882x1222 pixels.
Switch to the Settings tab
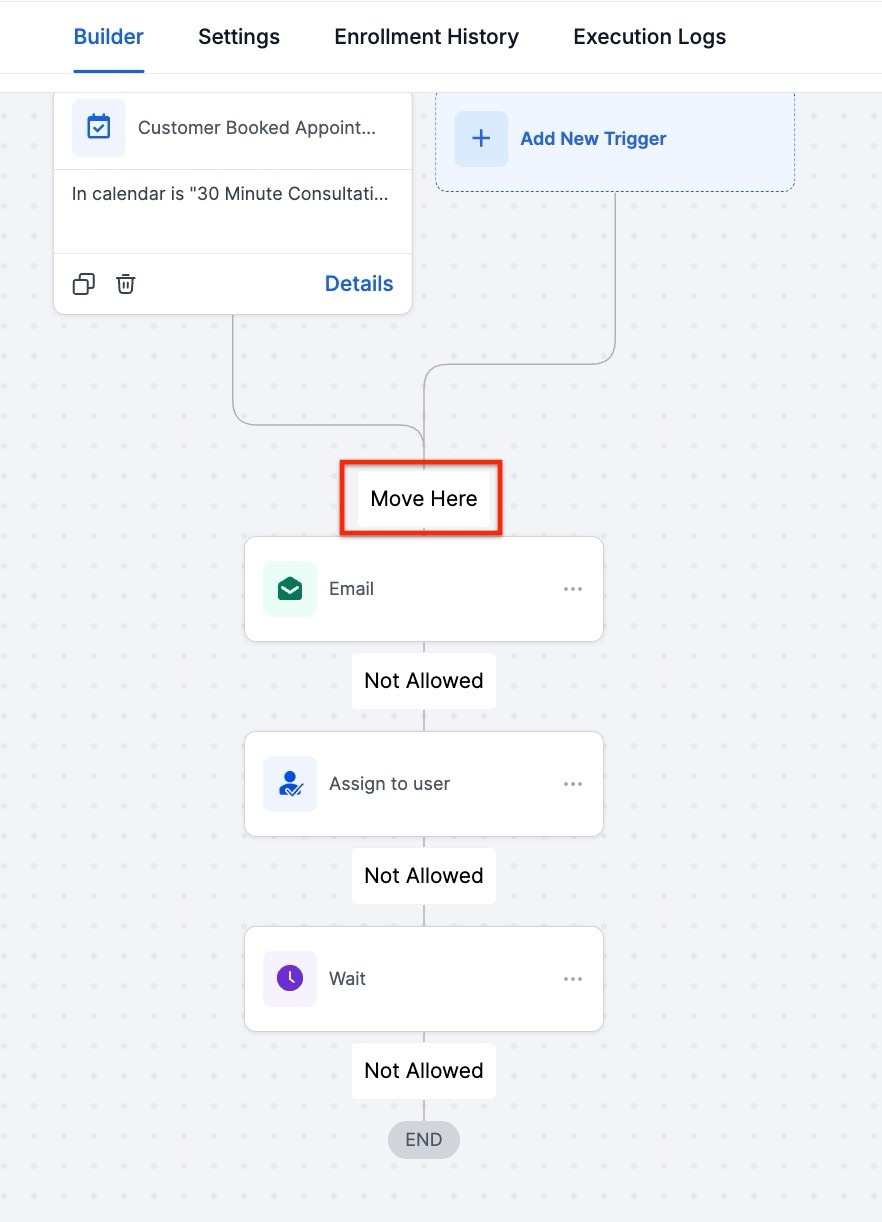point(239,38)
